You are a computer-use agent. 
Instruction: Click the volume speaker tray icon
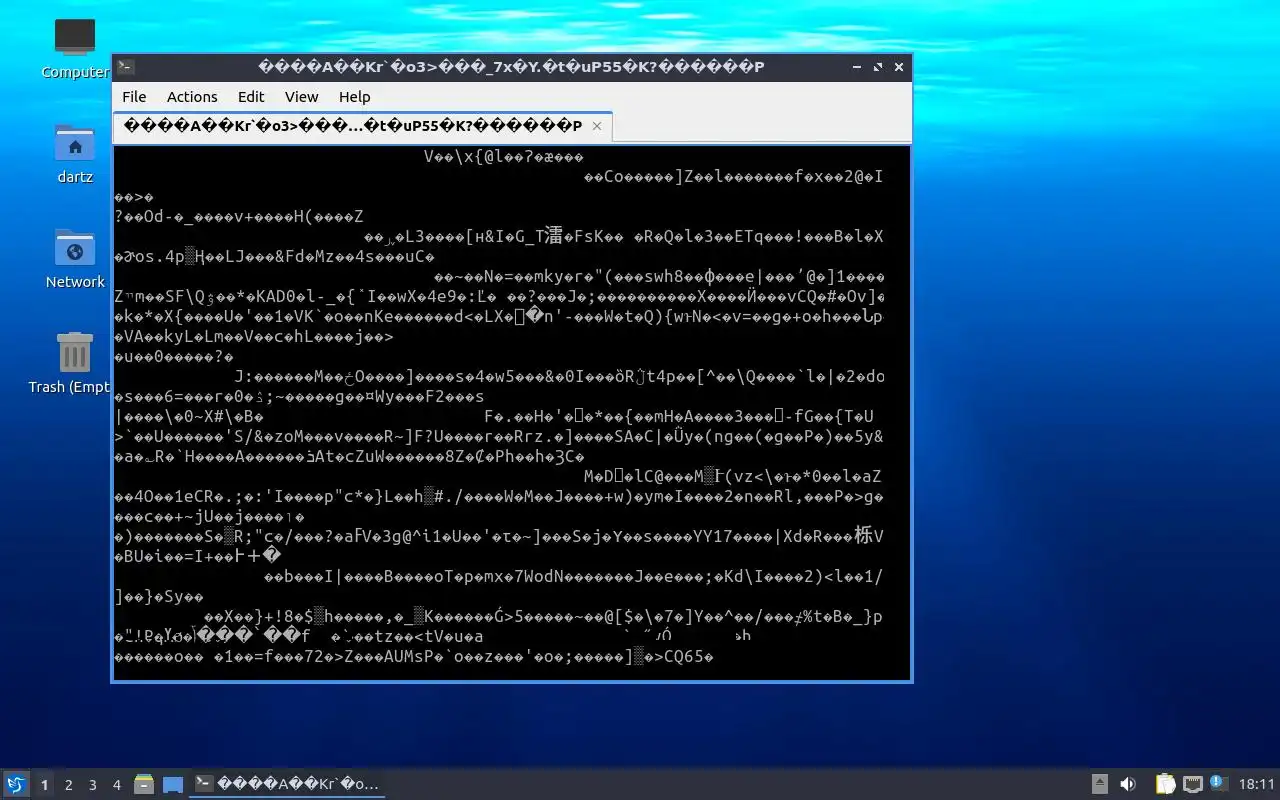[x=1128, y=785]
